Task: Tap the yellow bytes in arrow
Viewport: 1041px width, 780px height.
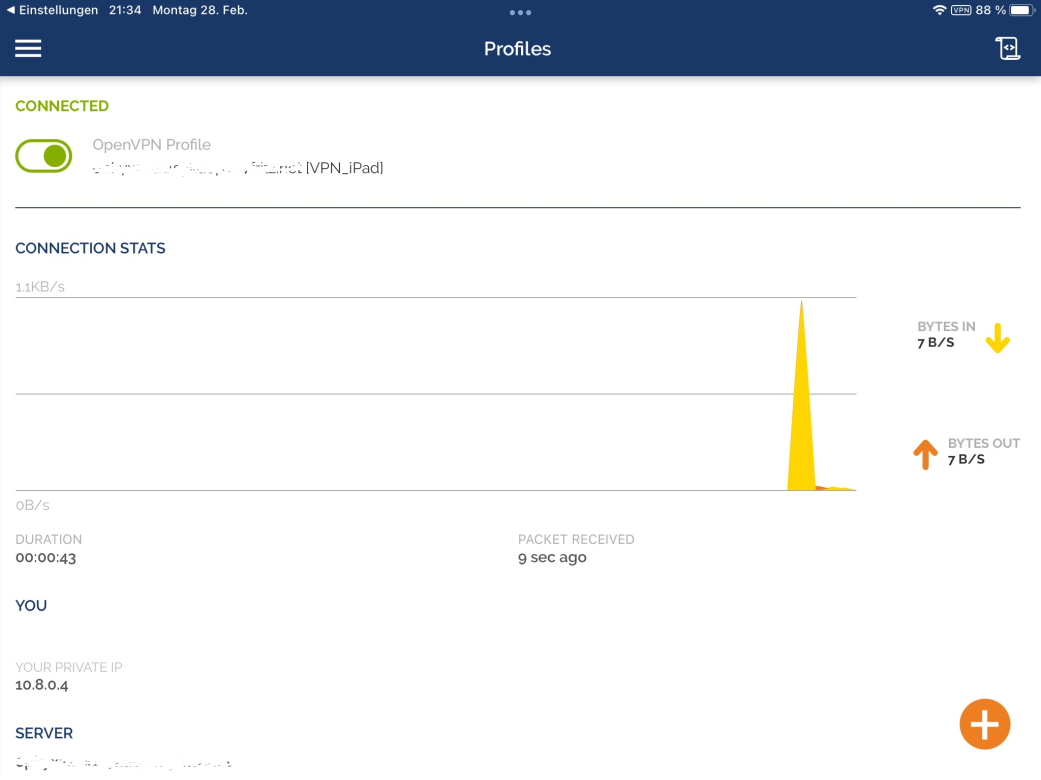Action: [997, 338]
